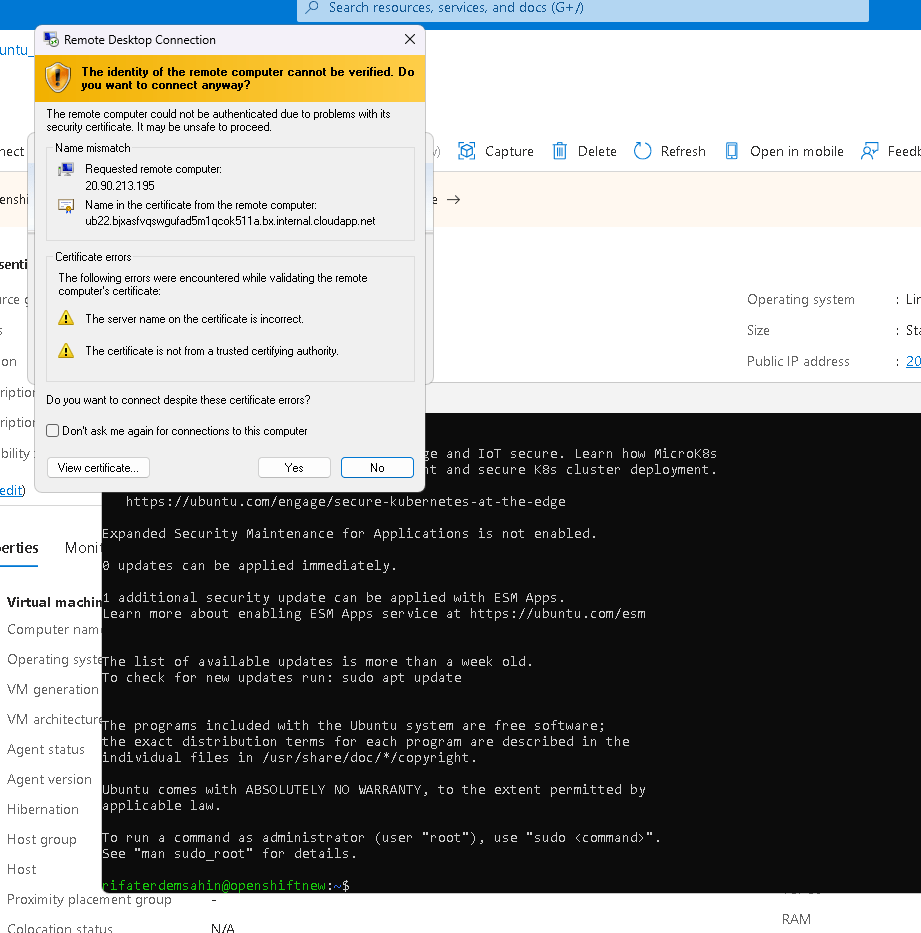This screenshot has height=933, width=921.
Task: Click the Hibernation property label
Action: pyautogui.click(x=43, y=809)
